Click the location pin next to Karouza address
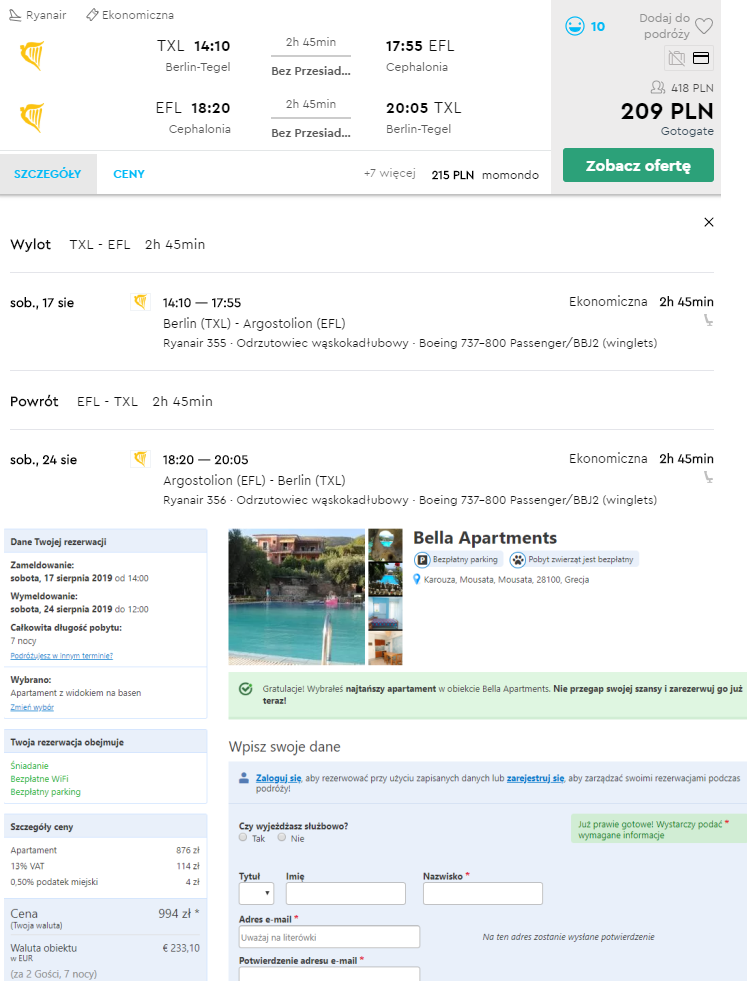This screenshot has height=981, width=747. [417, 580]
